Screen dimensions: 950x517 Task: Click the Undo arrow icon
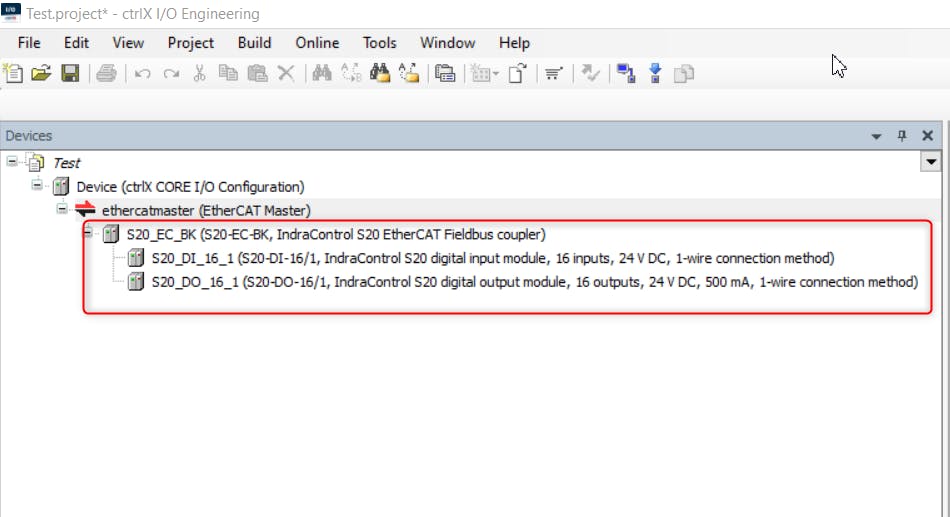pyautogui.click(x=142, y=74)
